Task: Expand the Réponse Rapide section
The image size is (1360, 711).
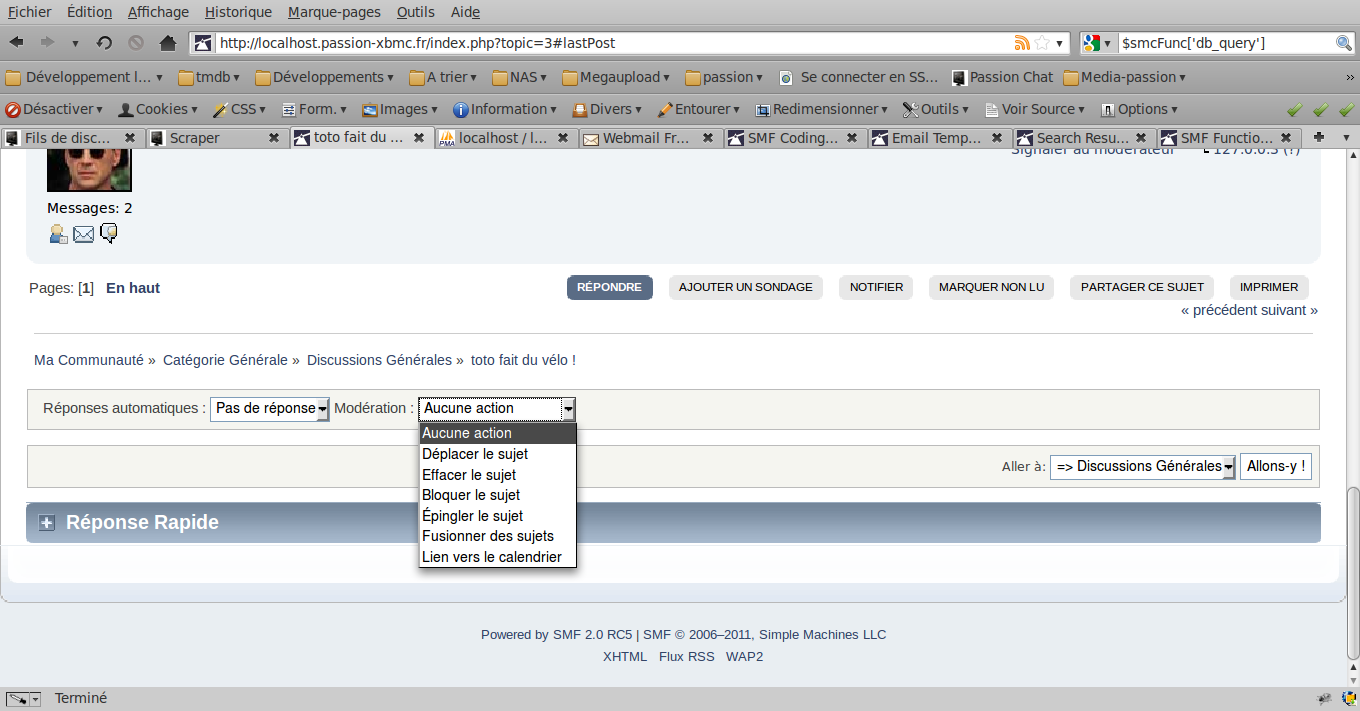Action: pos(46,523)
